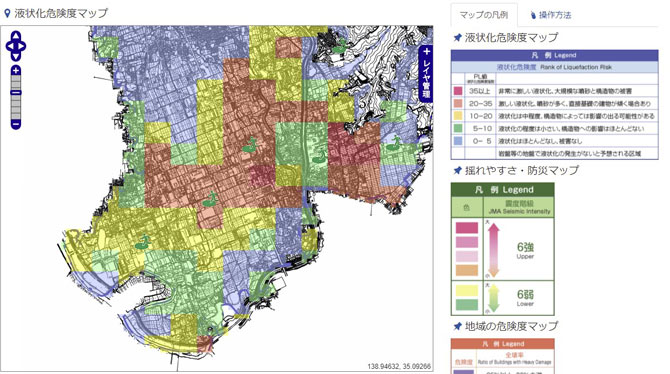Screen dimensions: 670x374
Task: Click the evacuation marker in lower-left yellow area
Action: 142,242
